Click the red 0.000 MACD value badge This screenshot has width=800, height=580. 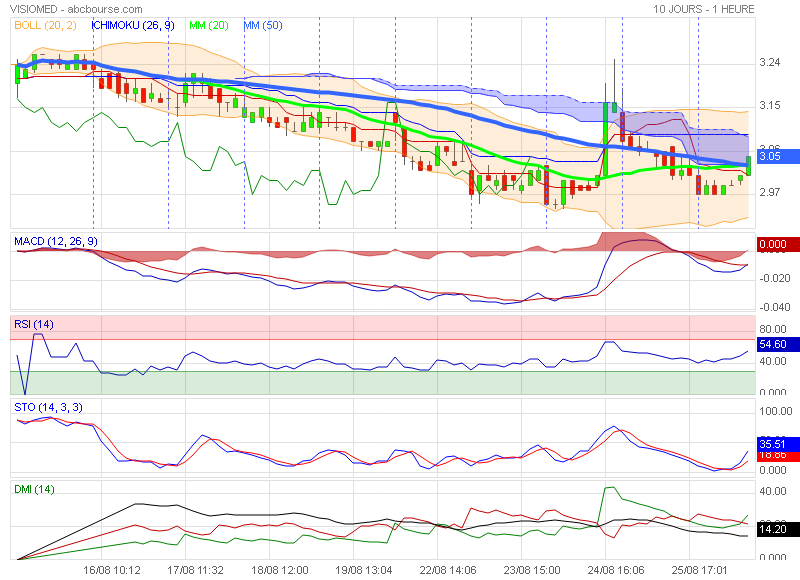click(x=778, y=244)
